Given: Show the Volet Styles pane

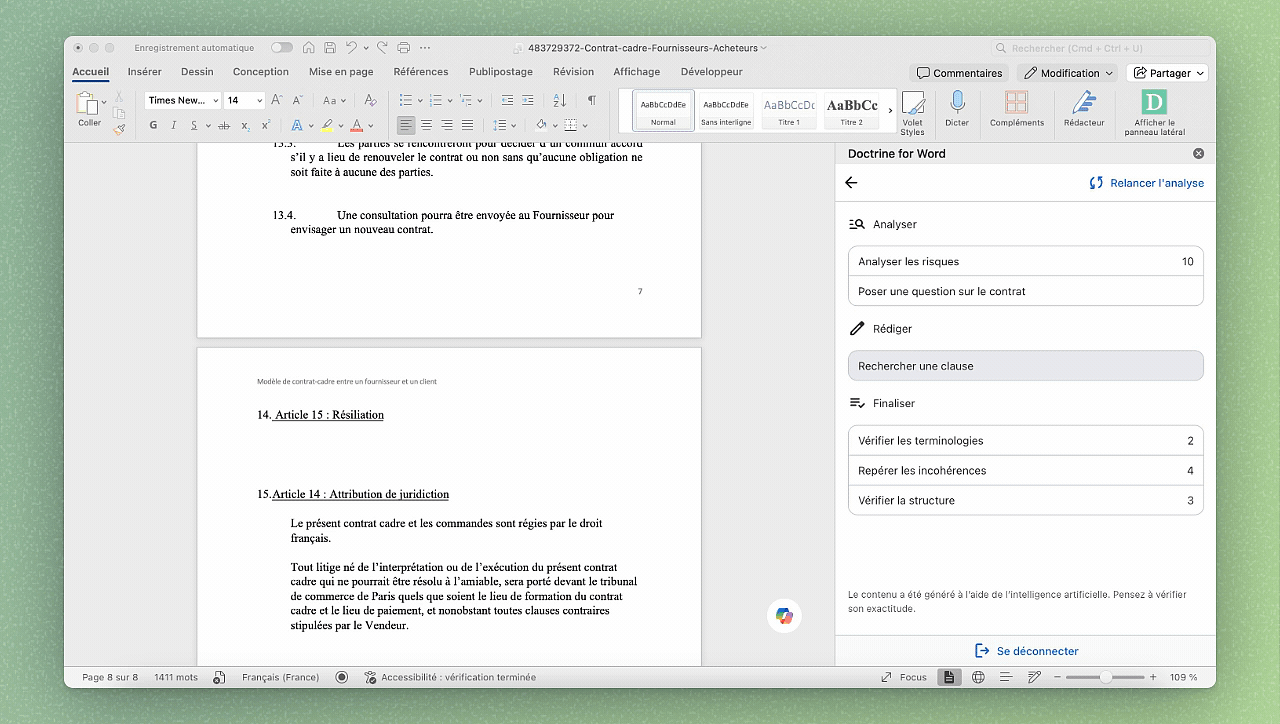Looking at the screenshot, I should [x=913, y=110].
